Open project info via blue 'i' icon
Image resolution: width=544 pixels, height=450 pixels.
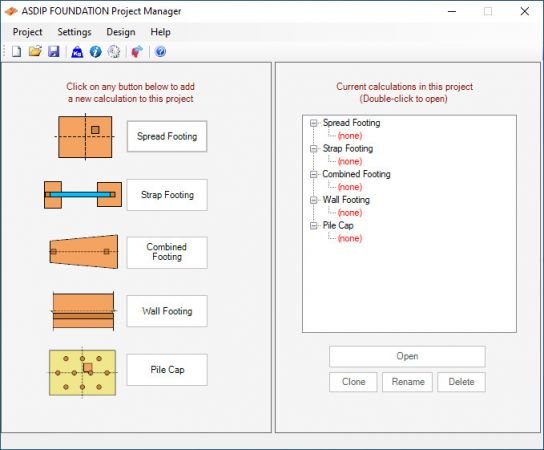[x=95, y=52]
